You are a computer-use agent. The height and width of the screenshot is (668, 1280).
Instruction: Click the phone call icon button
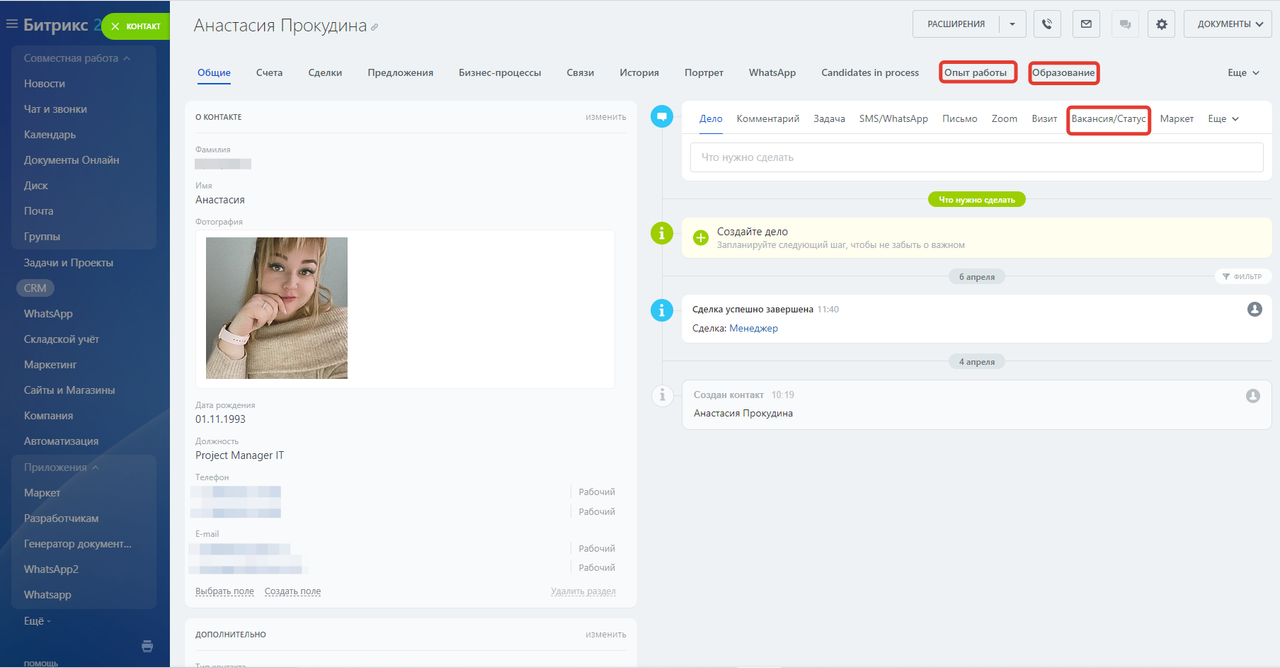tap(1047, 24)
